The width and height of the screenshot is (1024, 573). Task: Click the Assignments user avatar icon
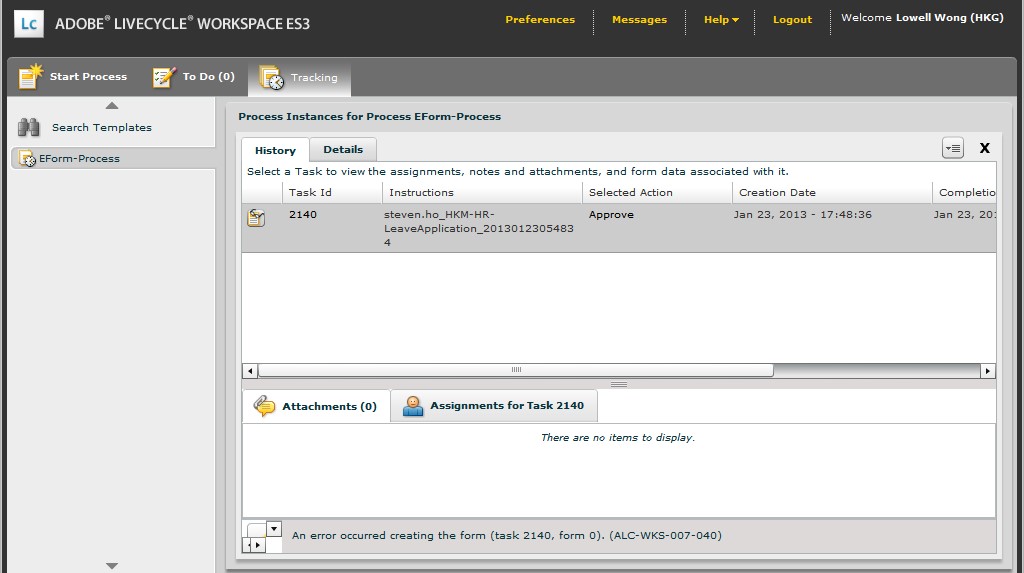[413, 406]
